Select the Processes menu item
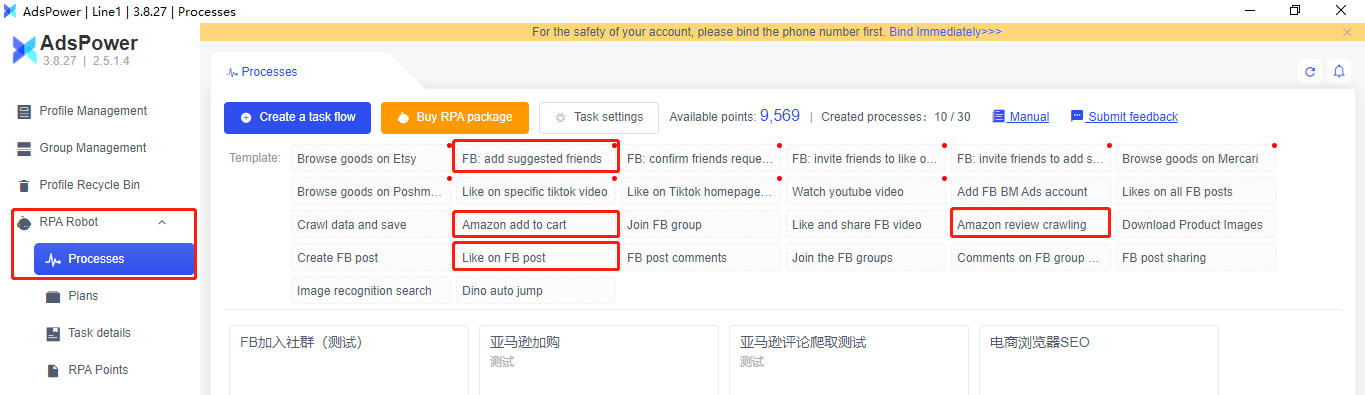Image resolution: width=1365 pixels, height=395 pixels. (113, 259)
